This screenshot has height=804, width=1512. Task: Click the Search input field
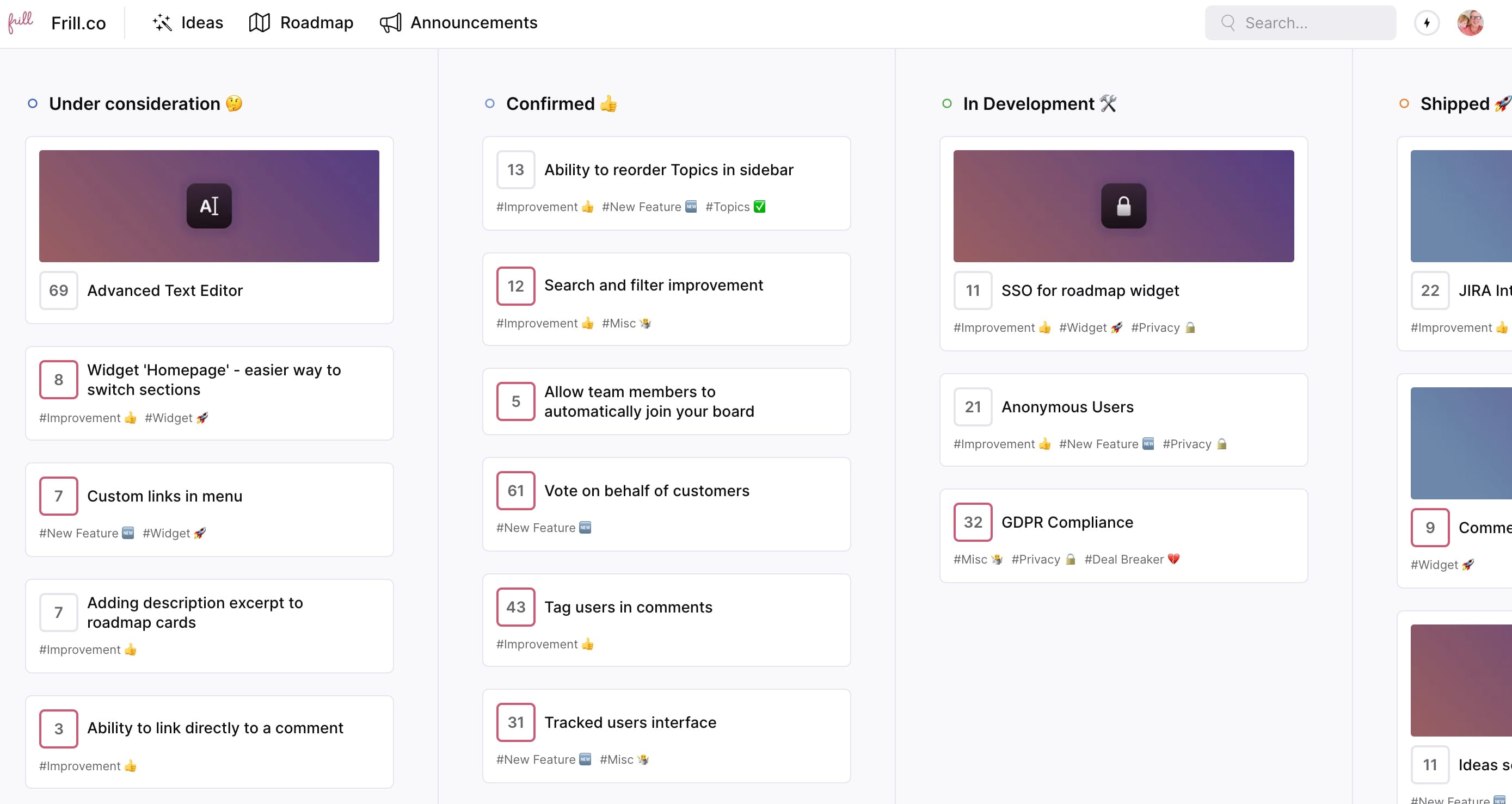[1300, 23]
